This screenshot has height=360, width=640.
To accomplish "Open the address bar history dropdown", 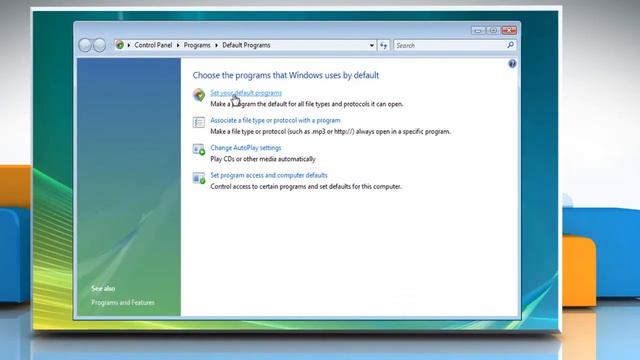I will (x=371, y=45).
